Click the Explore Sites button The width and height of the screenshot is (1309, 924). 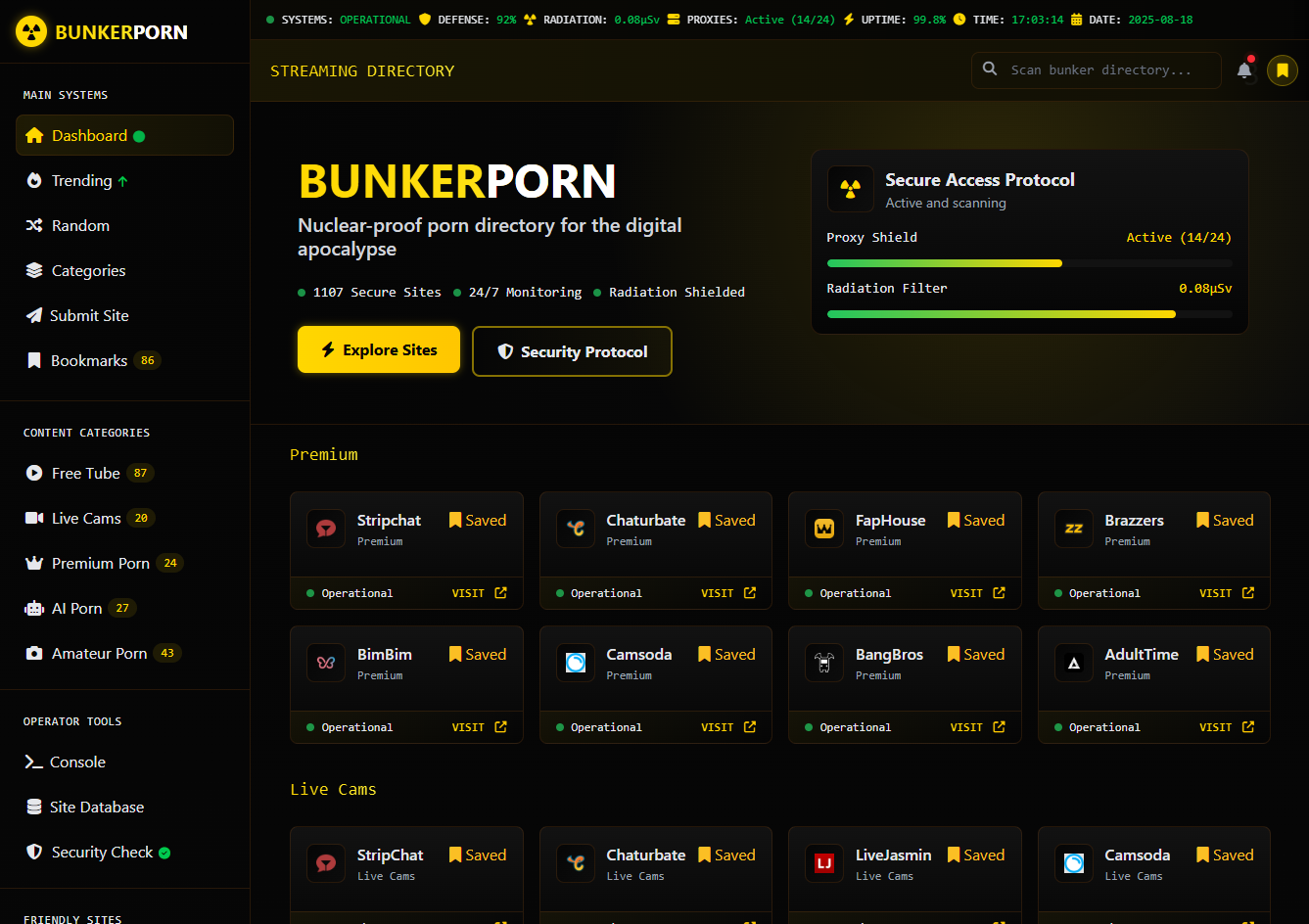[379, 349]
